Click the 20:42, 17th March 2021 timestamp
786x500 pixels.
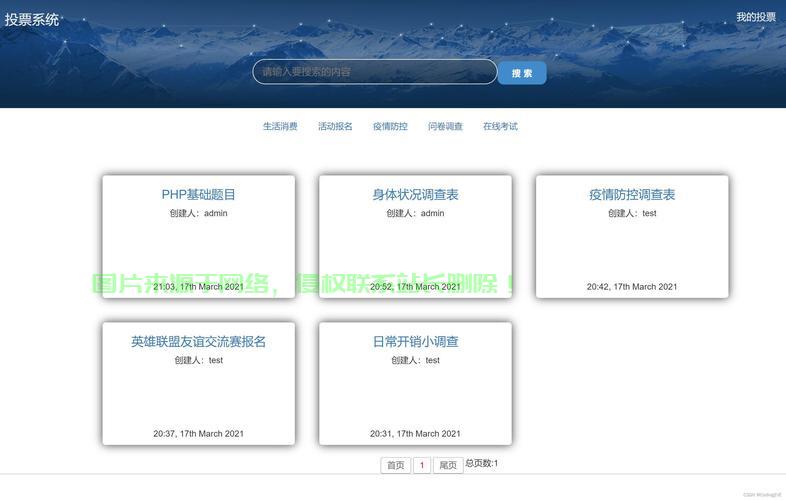tap(632, 286)
